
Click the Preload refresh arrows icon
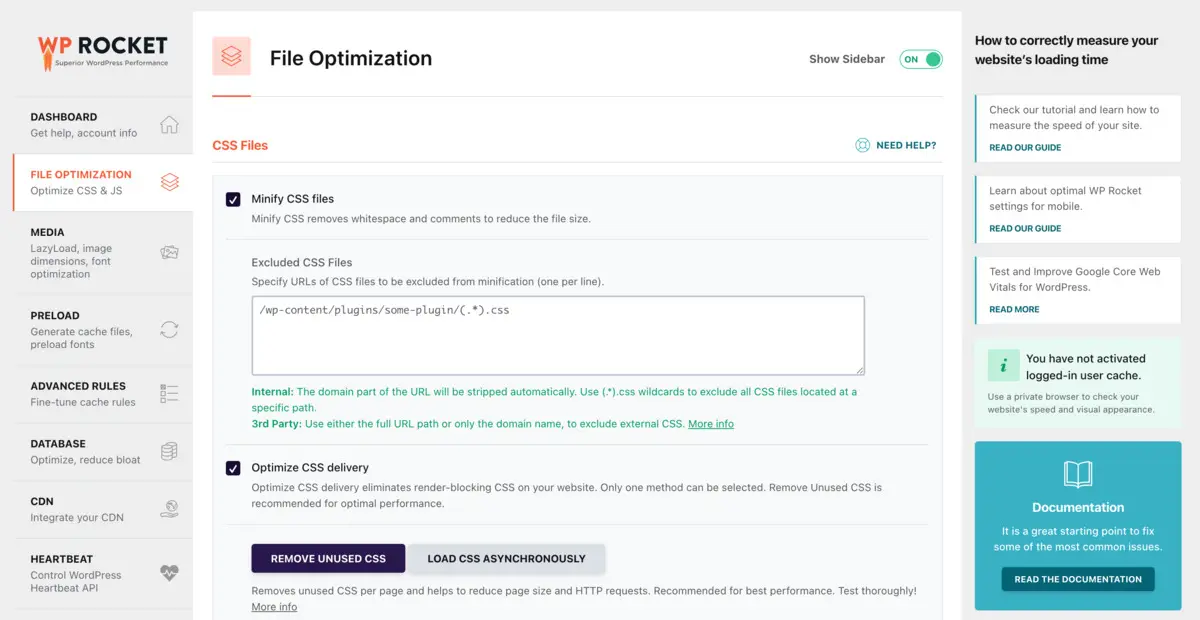[170, 330]
